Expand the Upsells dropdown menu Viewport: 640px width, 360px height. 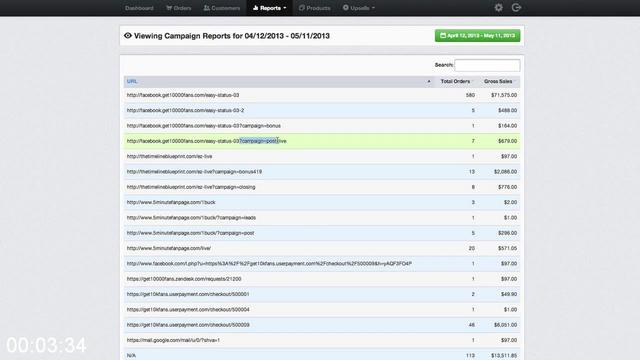[x=359, y=8]
